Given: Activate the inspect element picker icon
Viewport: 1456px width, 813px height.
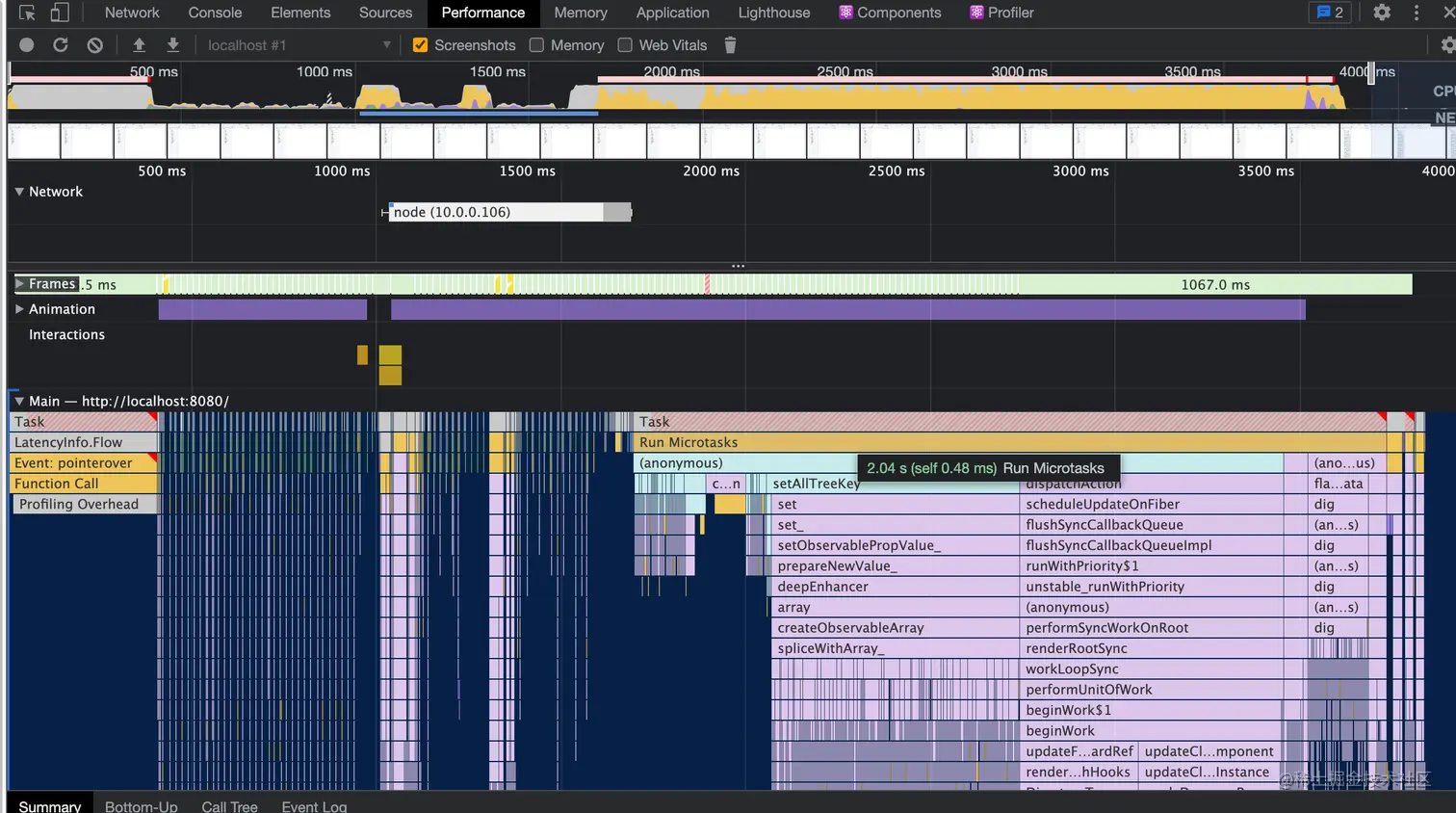Looking at the screenshot, I should pyautogui.click(x=27, y=13).
